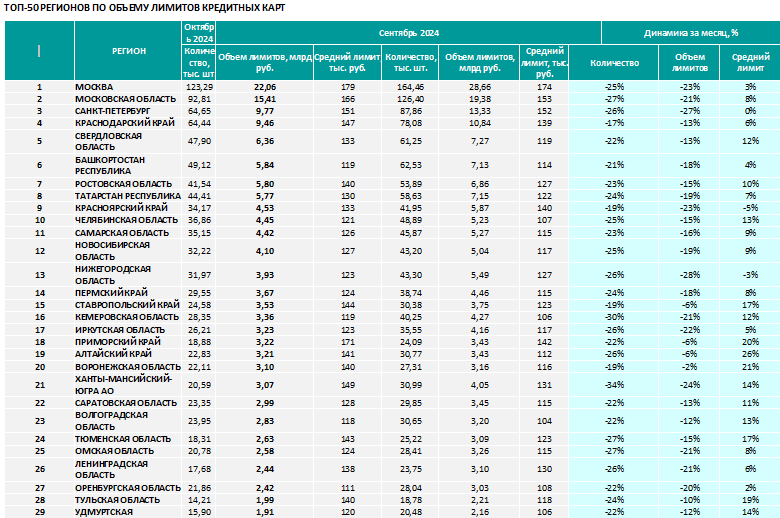The image size is (780, 518).
Task: Select 14,21 quantity in Тульская область row
Action: [x=199, y=500]
